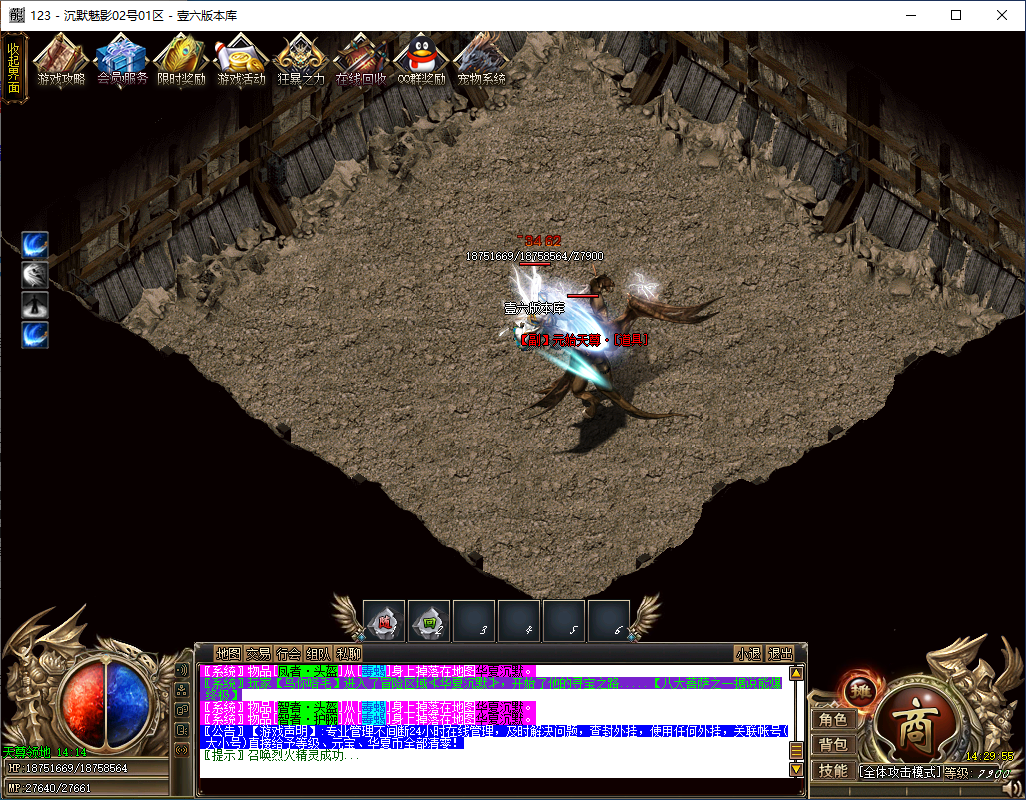Viewport: 1026px width, 800px height.
Task: Click the 天尊领地 14:14 location text
Action: [x=44, y=752]
